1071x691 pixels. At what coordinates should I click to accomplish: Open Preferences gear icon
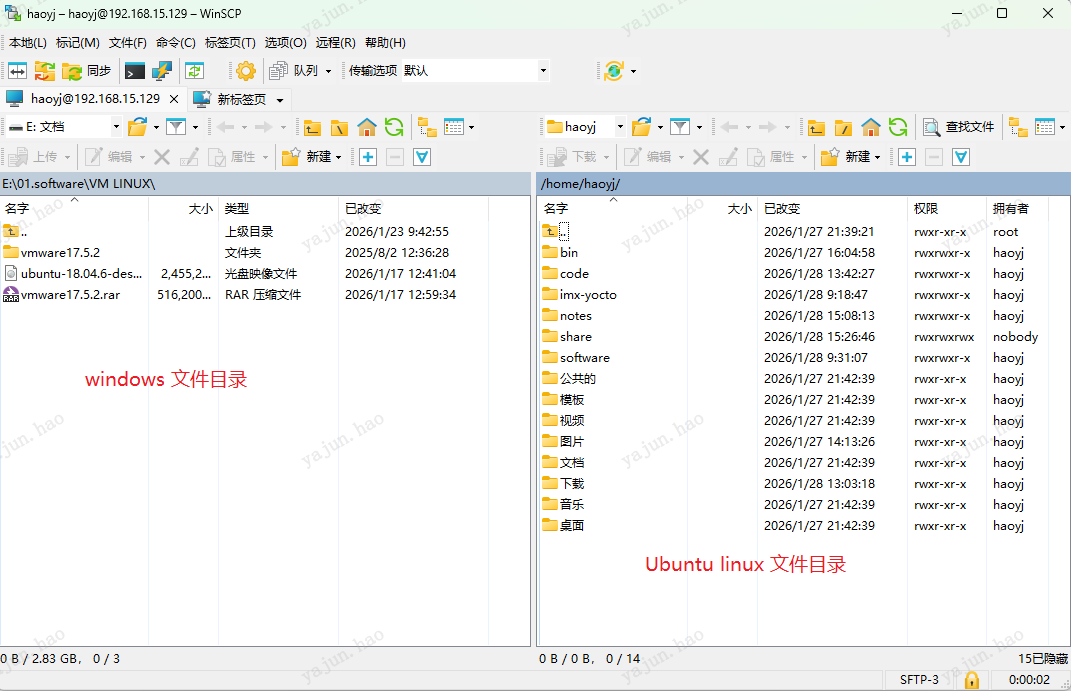[x=246, y=70]
